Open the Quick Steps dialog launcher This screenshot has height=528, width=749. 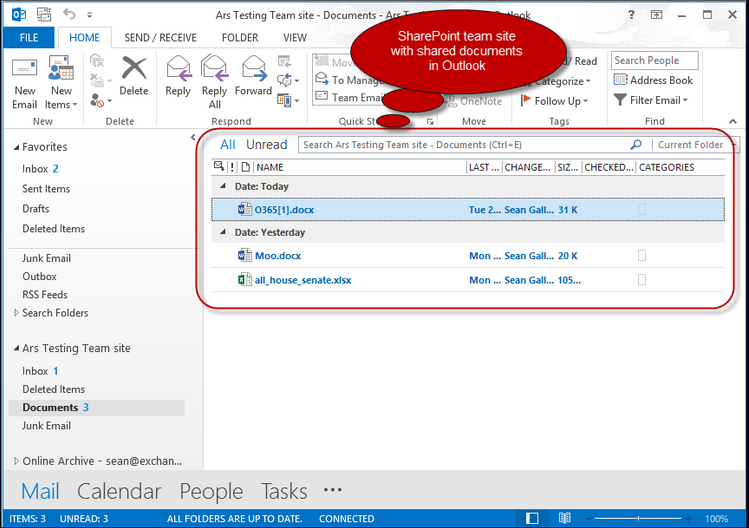430,121
